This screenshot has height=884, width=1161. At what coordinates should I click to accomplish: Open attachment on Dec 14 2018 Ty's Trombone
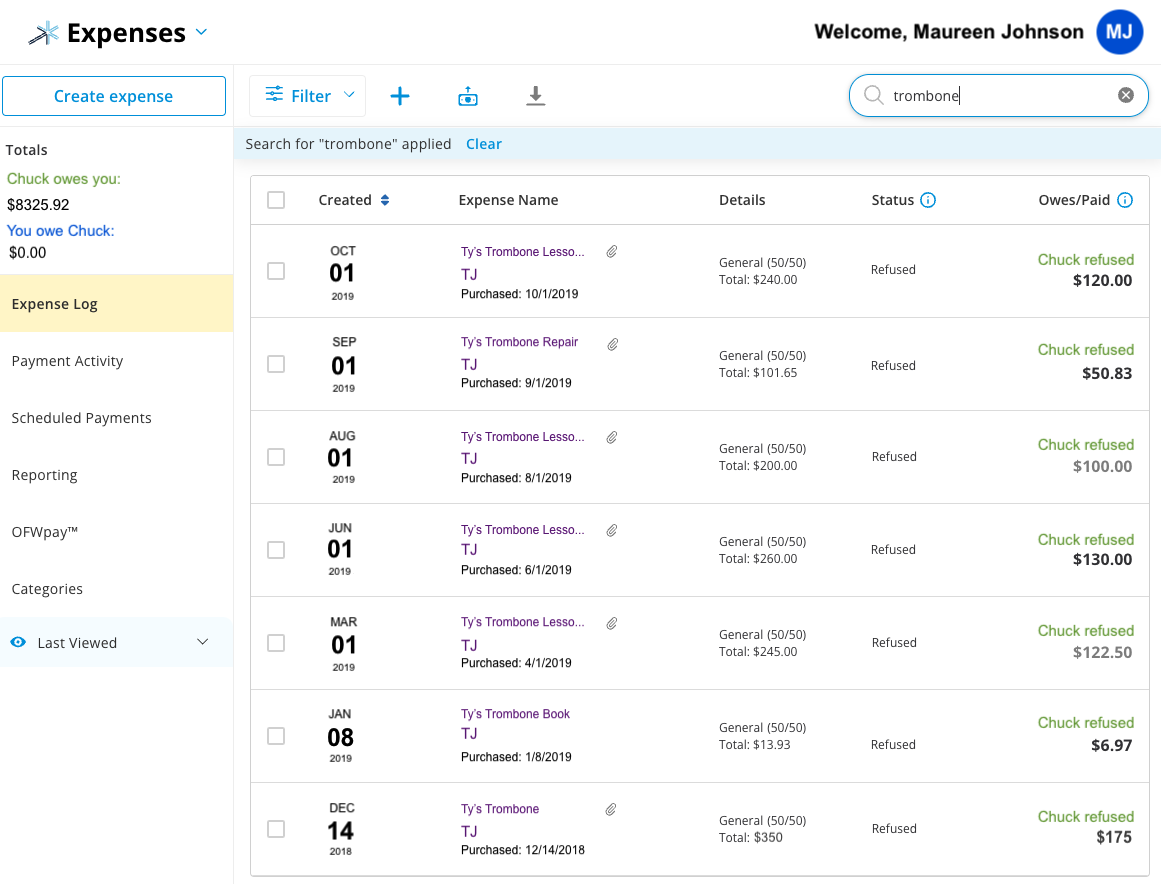tap(611, 809)
